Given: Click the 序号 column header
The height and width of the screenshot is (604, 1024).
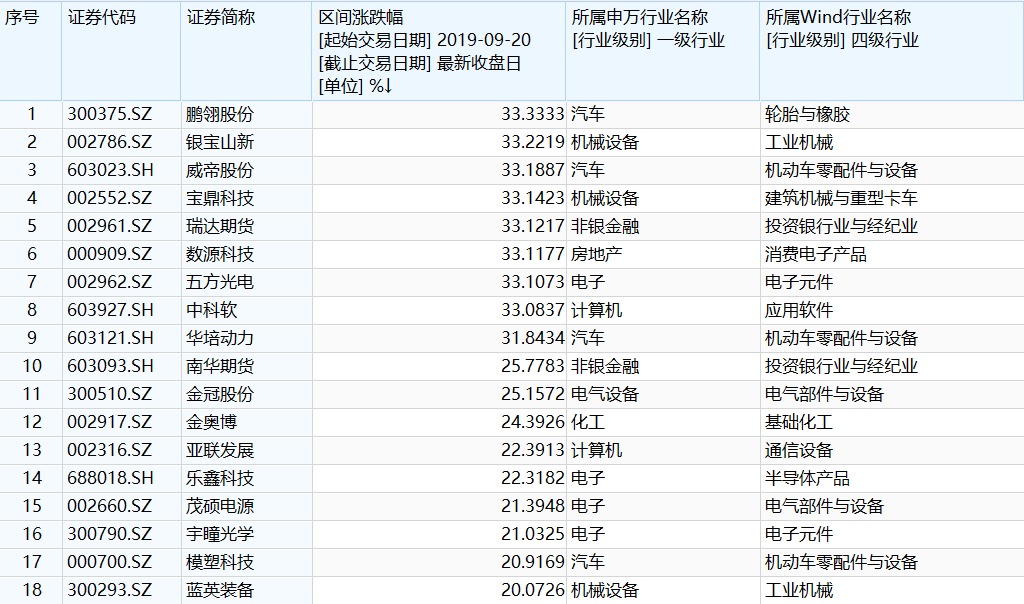Looking at the screenshot, I should coord(31,50).
